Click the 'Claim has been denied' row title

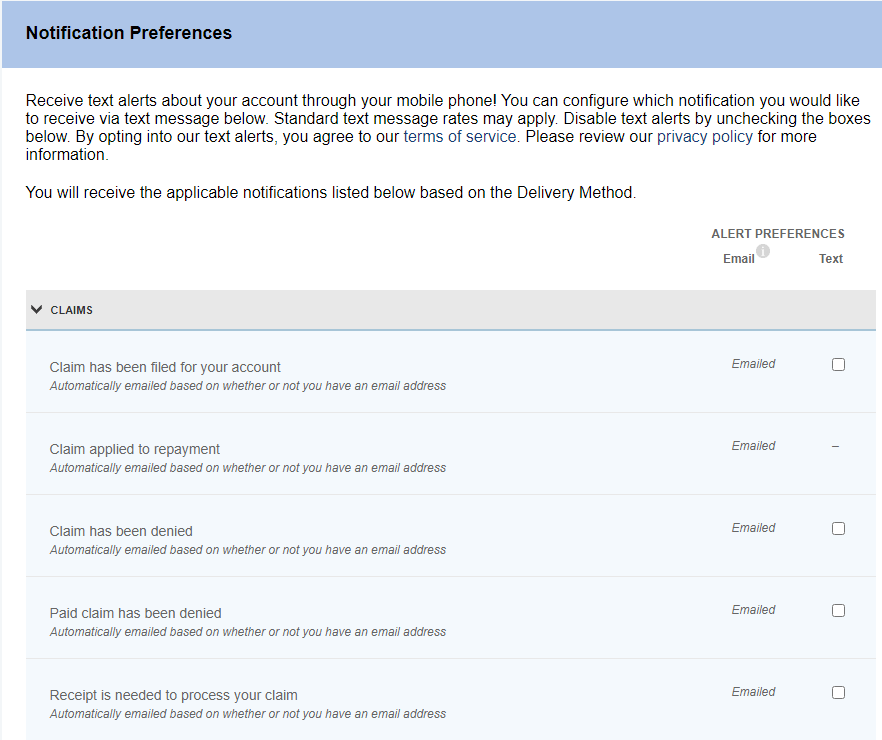tap(121, 531)
